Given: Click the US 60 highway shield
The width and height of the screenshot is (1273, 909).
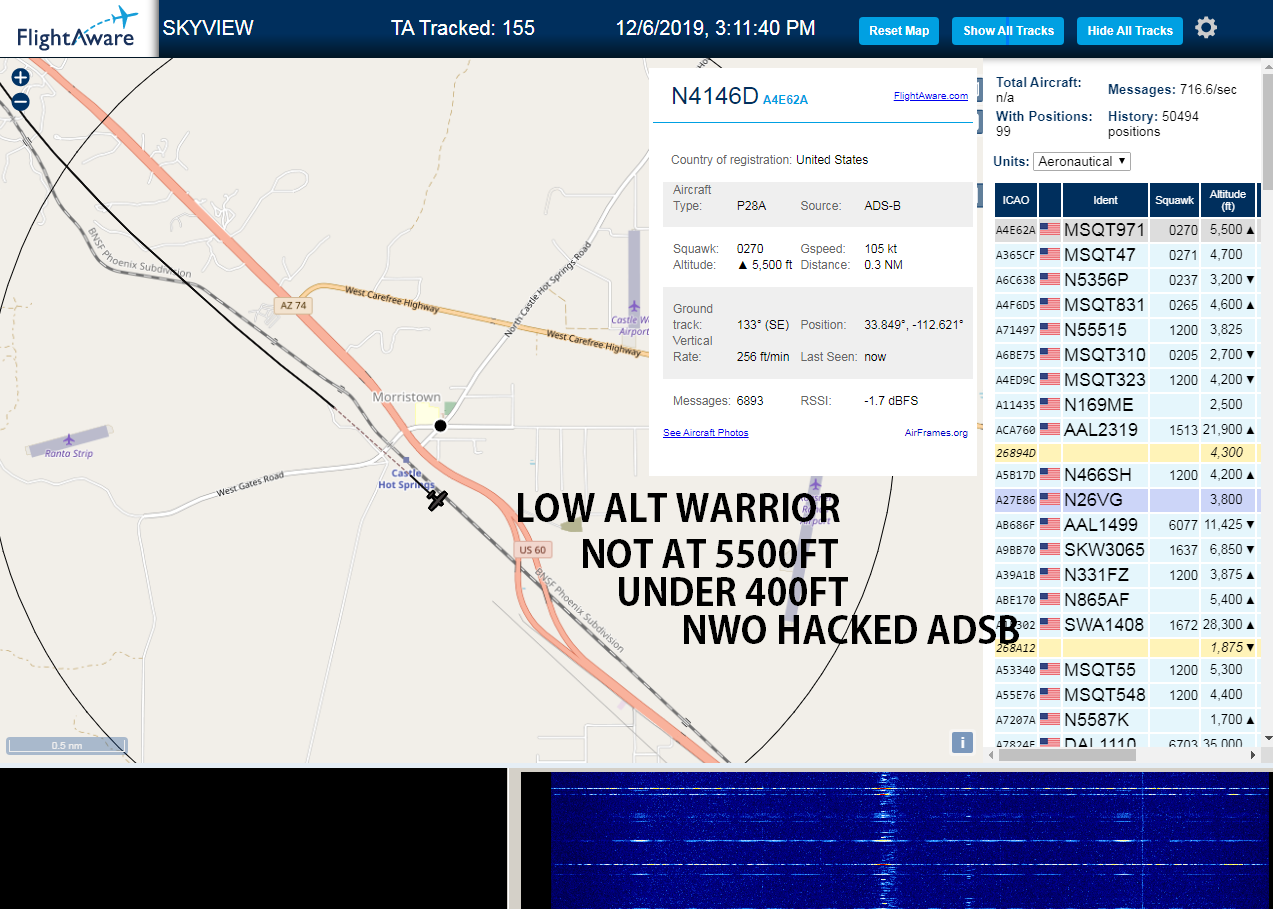Looking at the screenshot, I should (x=533, y=550).
